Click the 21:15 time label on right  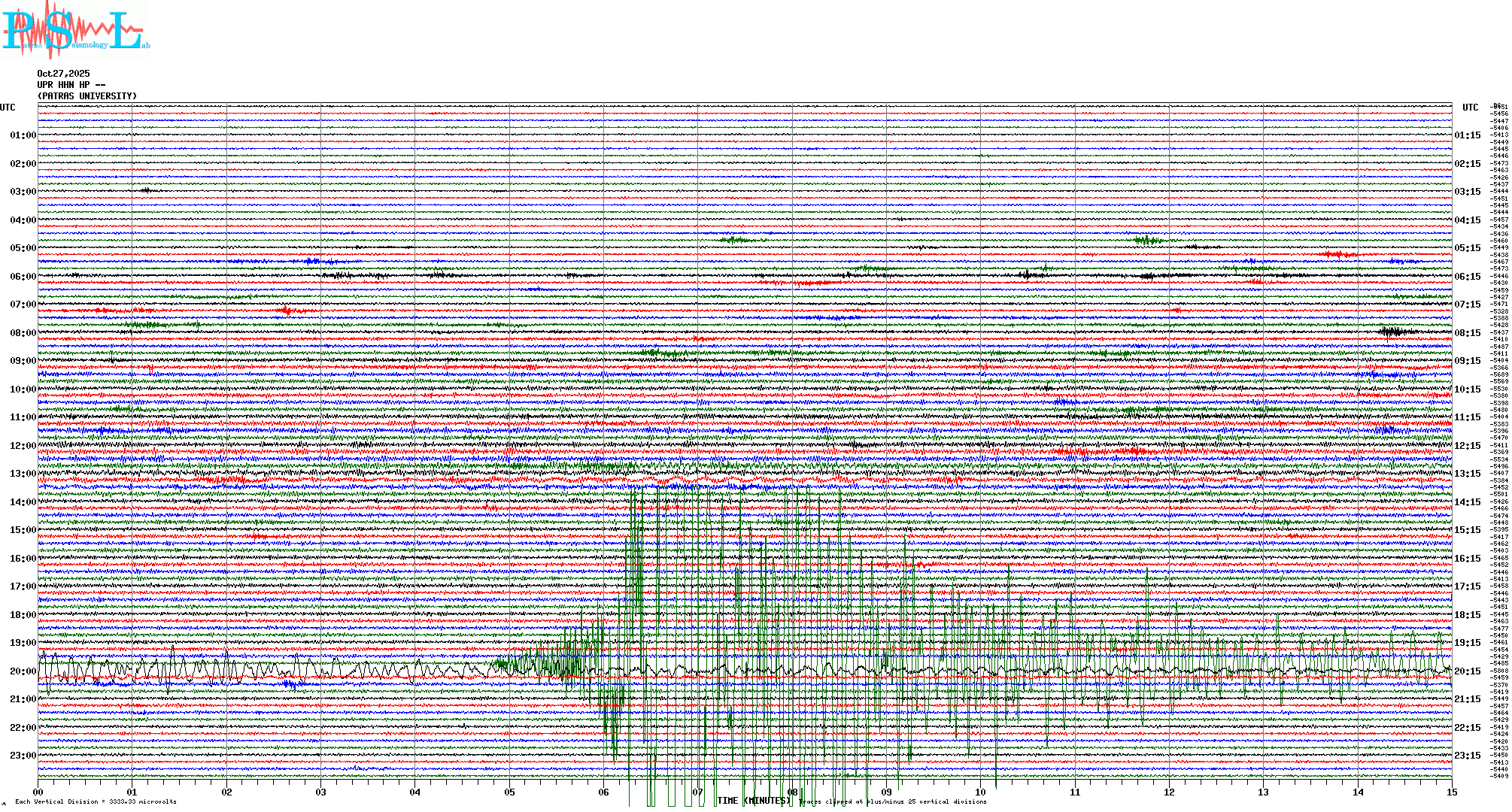(1467, 699)
